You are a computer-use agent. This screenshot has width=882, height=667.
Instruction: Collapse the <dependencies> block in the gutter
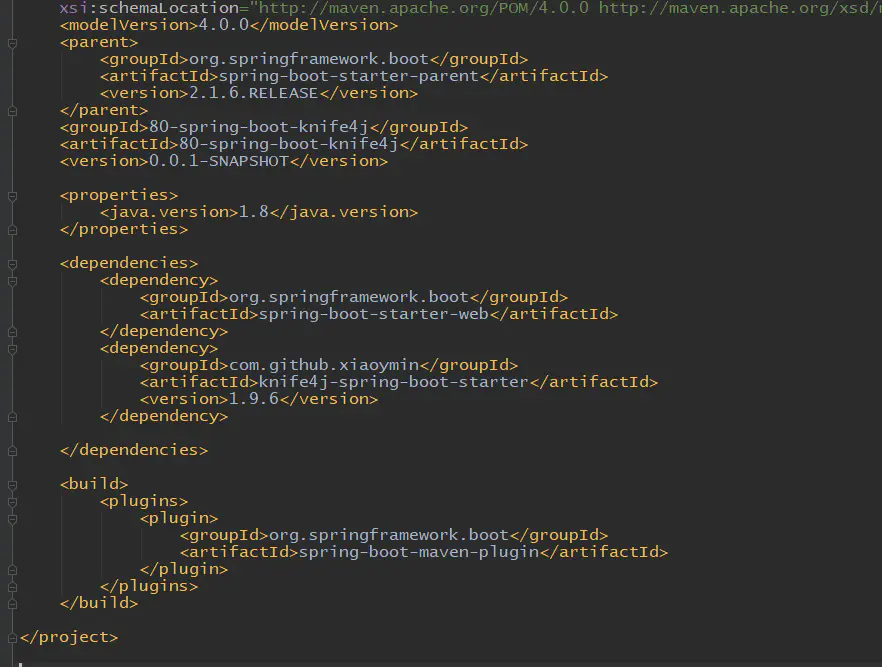coord(12,264)
